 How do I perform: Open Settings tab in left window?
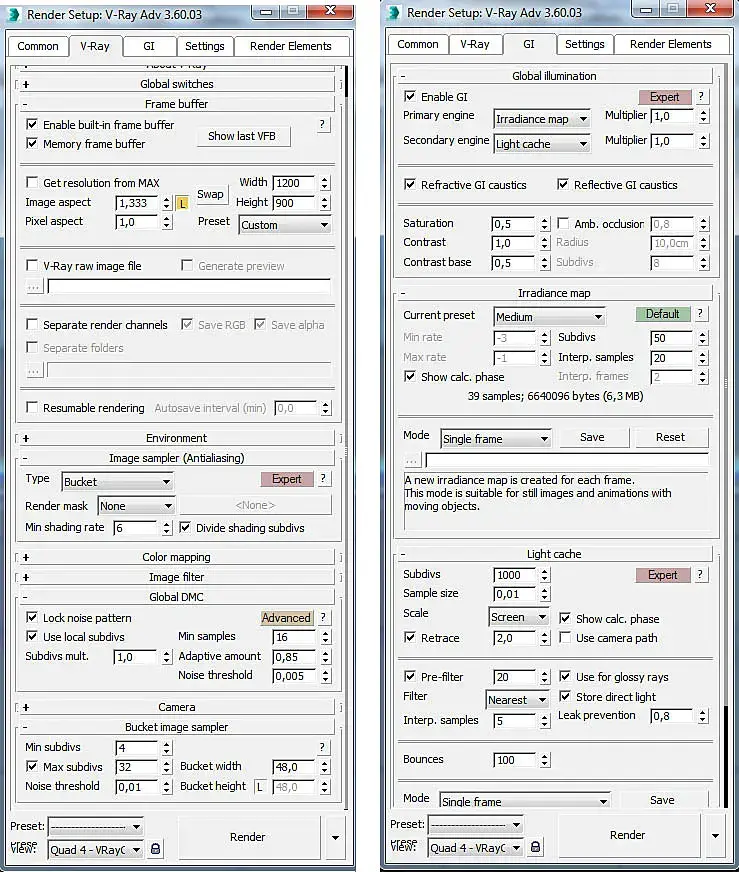205,46
